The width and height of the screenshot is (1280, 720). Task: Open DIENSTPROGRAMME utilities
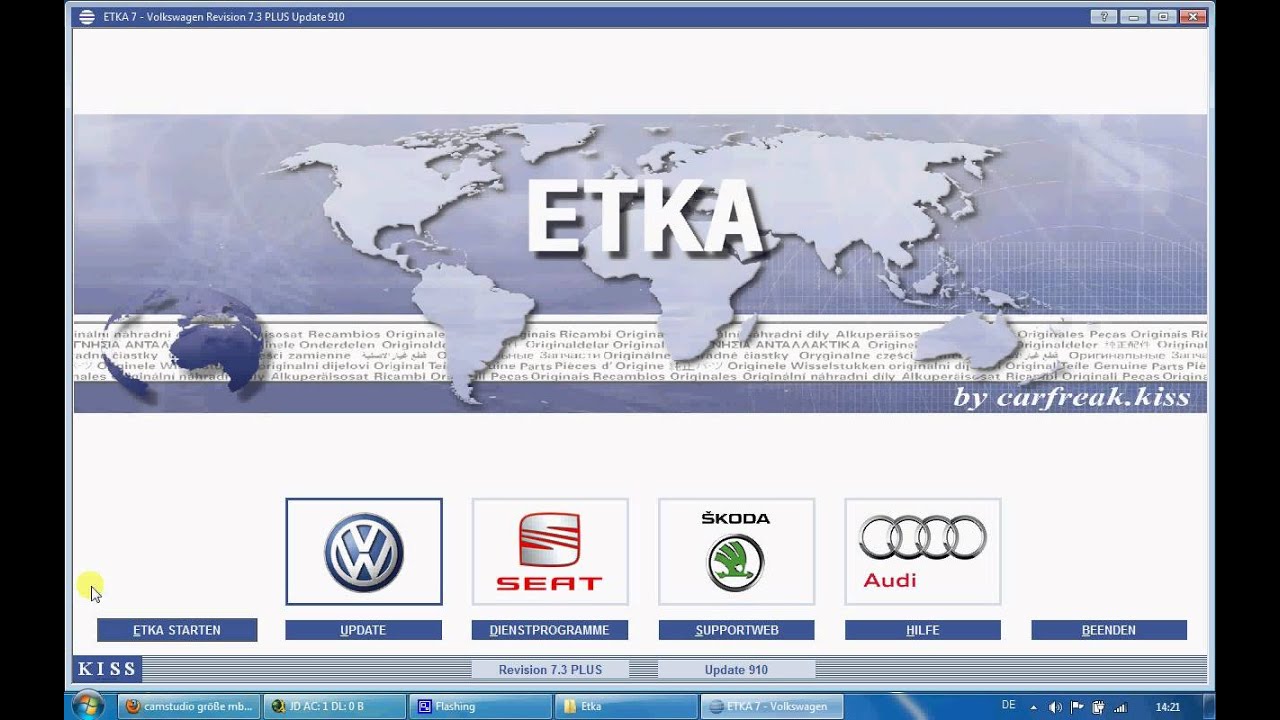550,630
